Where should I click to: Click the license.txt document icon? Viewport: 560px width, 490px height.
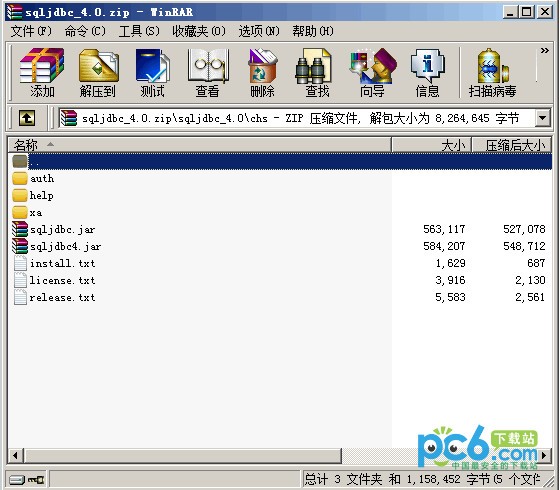pos(20,280)
